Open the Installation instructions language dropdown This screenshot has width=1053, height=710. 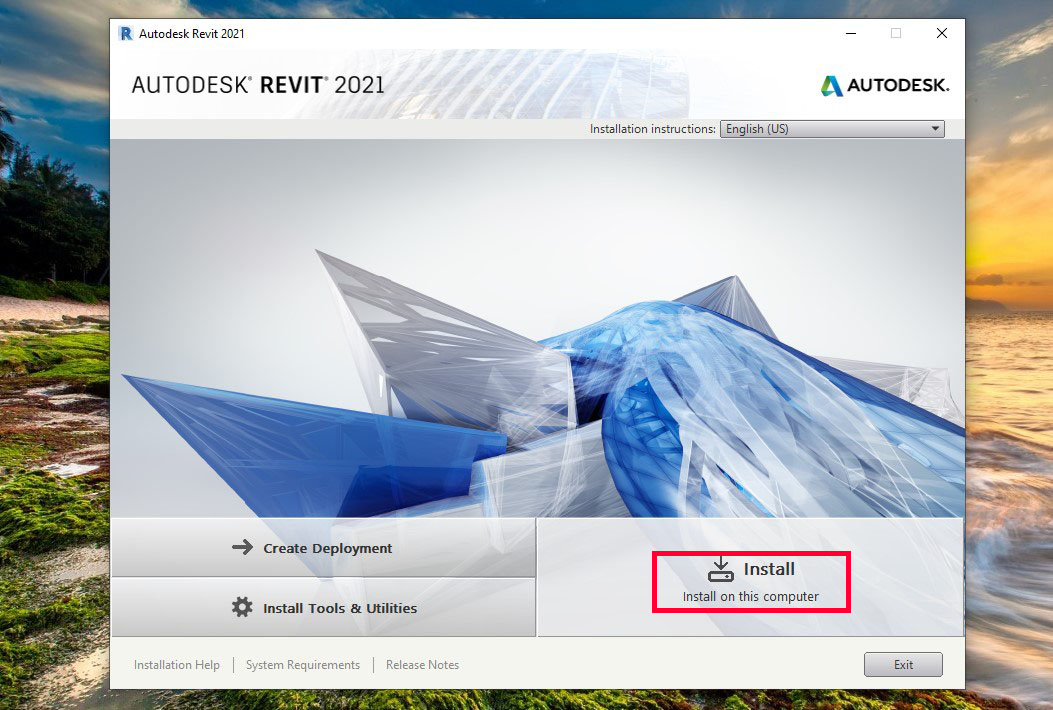pyautogui.click(x=832, y=128)
